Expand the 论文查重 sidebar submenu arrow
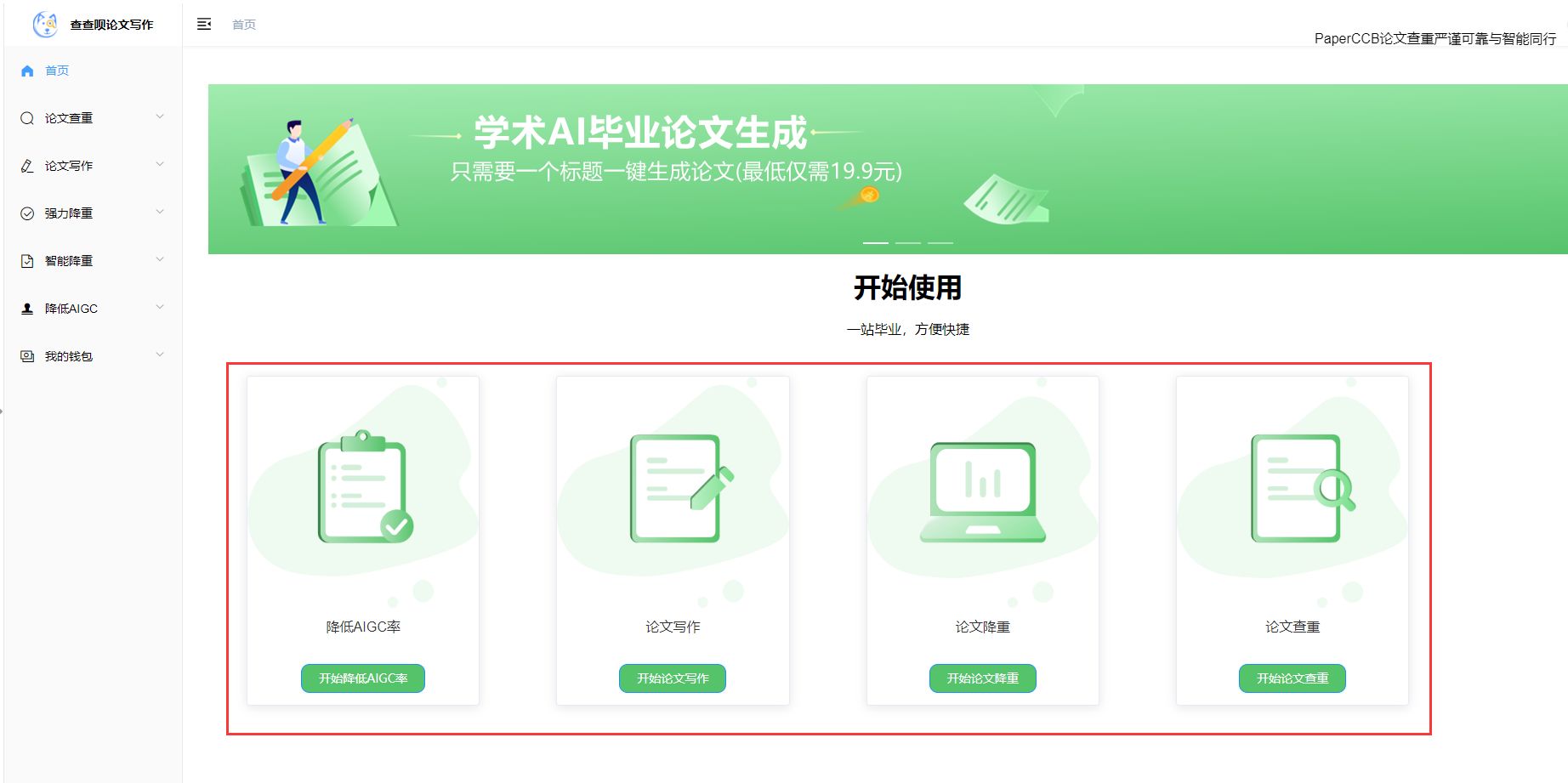This screenshot has width=1568, height=783. (x=160, y=117)
